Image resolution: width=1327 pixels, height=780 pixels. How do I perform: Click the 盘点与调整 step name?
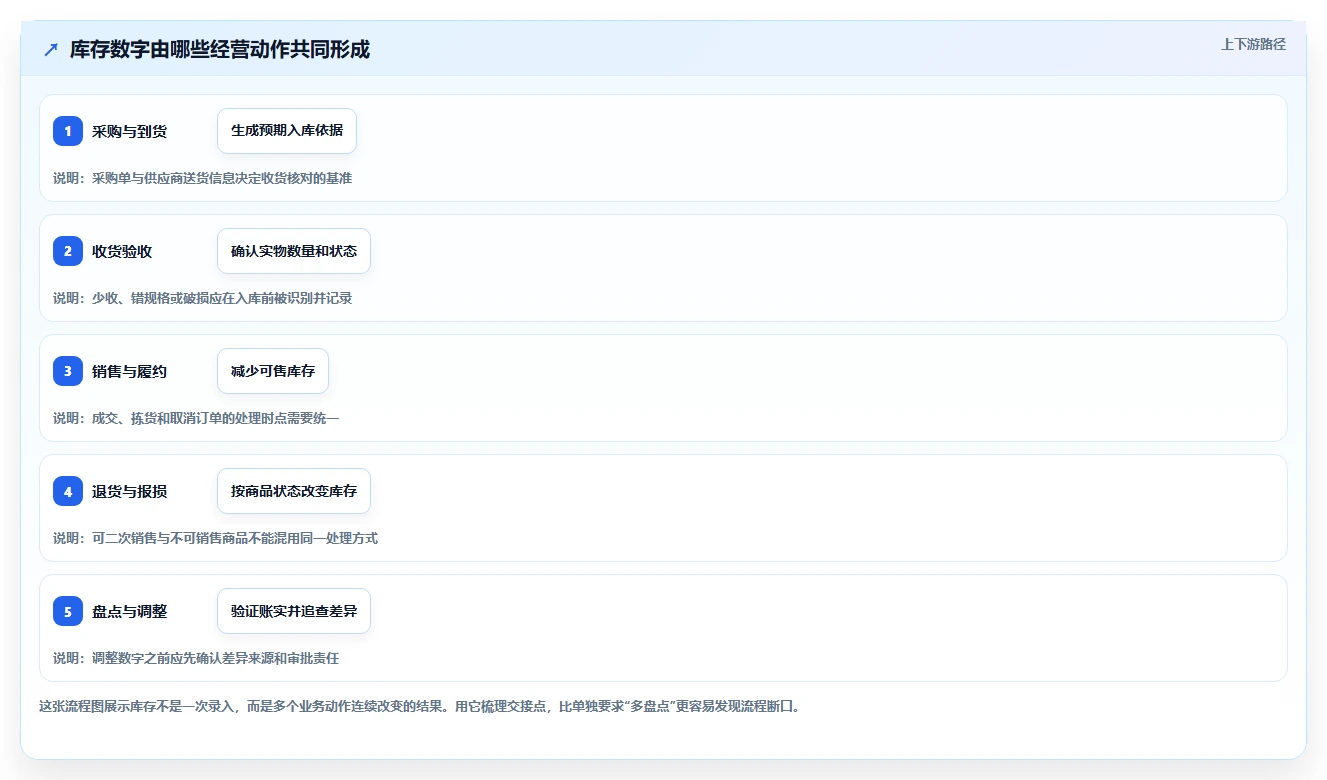[129, 611]
